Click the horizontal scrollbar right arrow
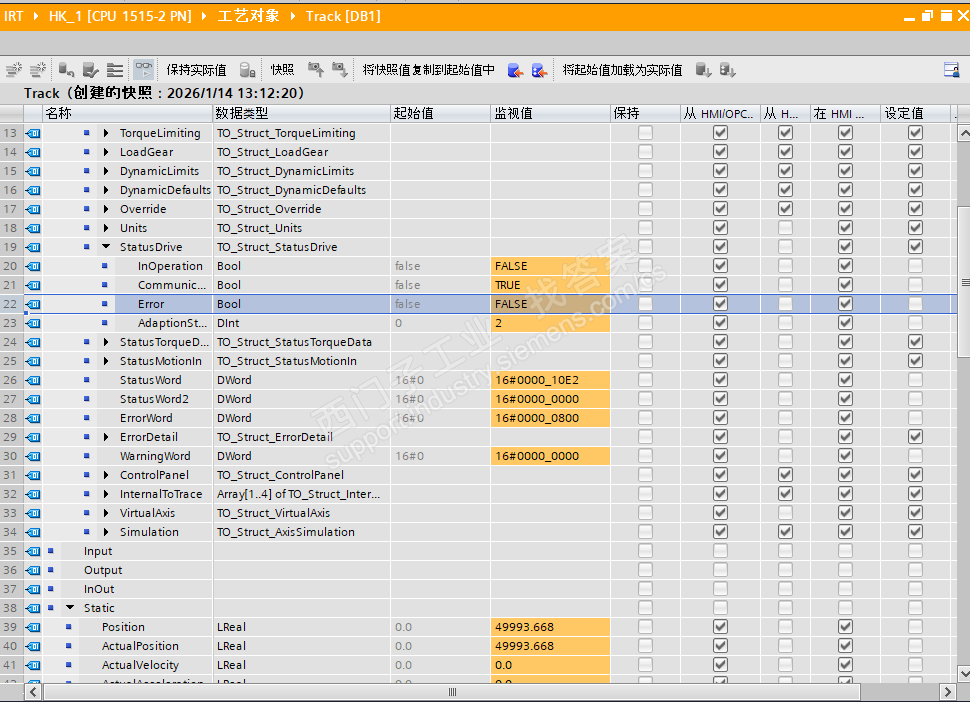 click(947, 691)
